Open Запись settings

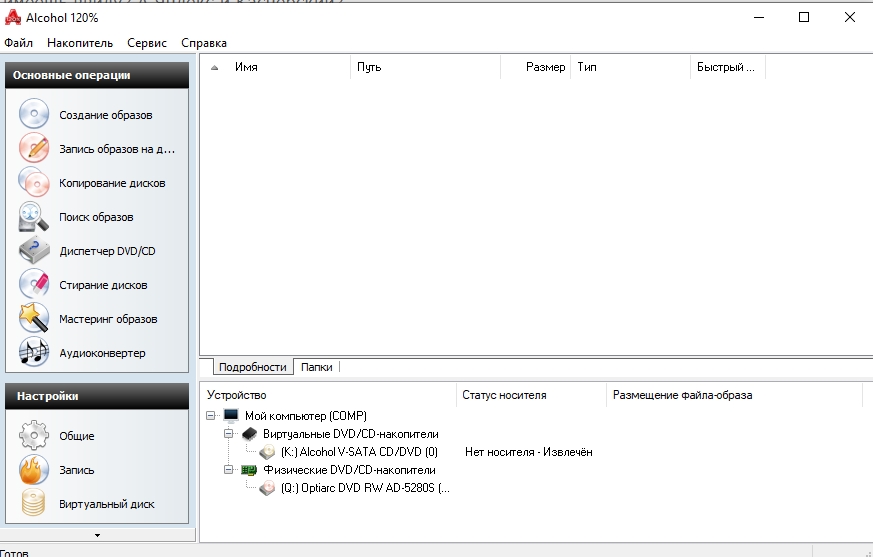77,470
